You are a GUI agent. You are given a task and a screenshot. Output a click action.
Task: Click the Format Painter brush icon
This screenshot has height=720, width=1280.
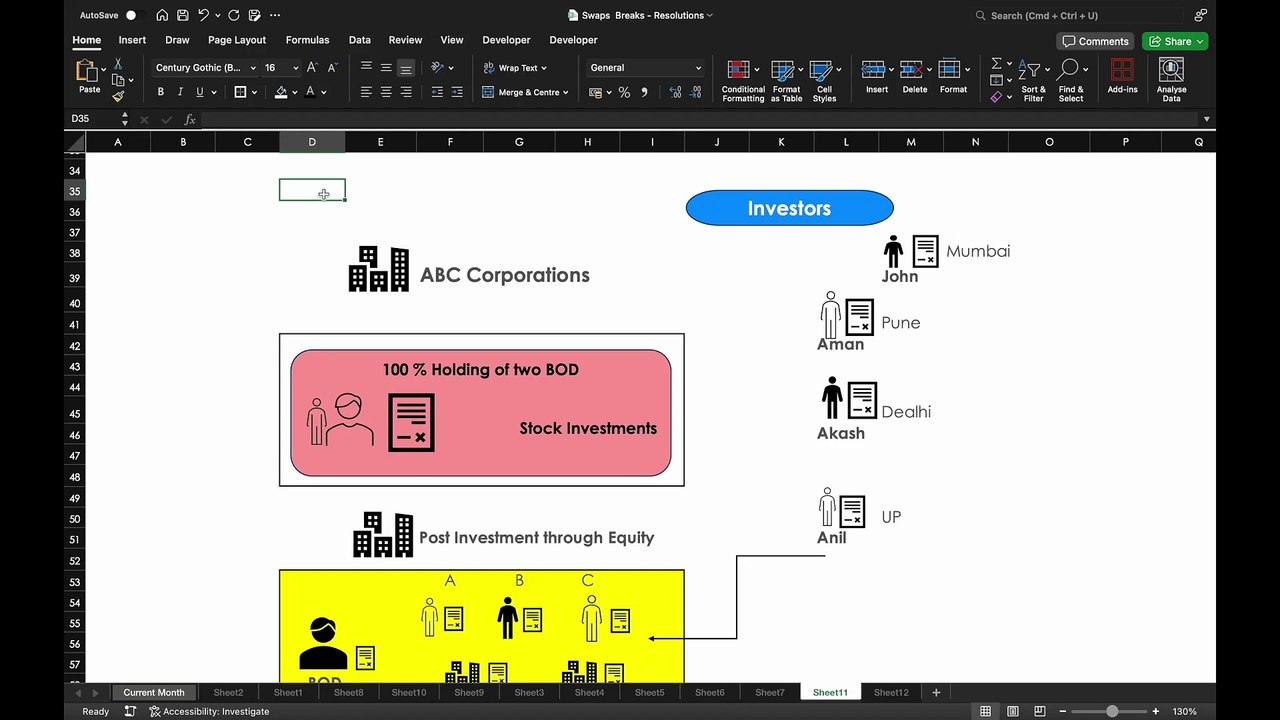[118, 97]
